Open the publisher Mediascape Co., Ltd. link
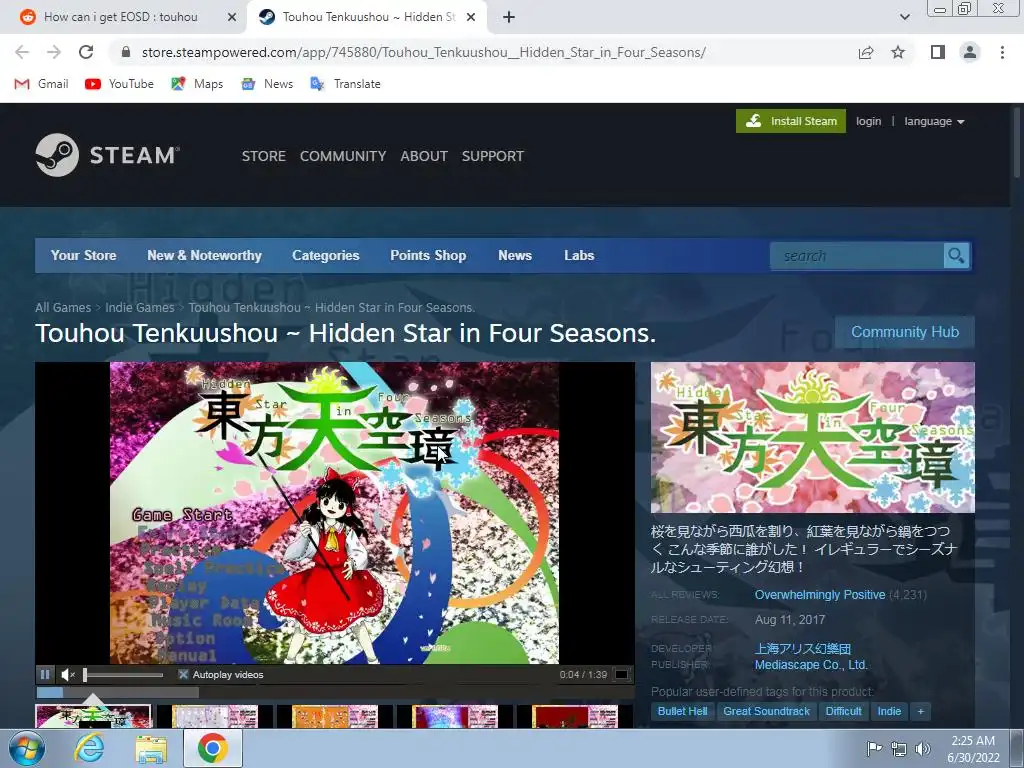1024x768 pixels. [x=811, y=665]
